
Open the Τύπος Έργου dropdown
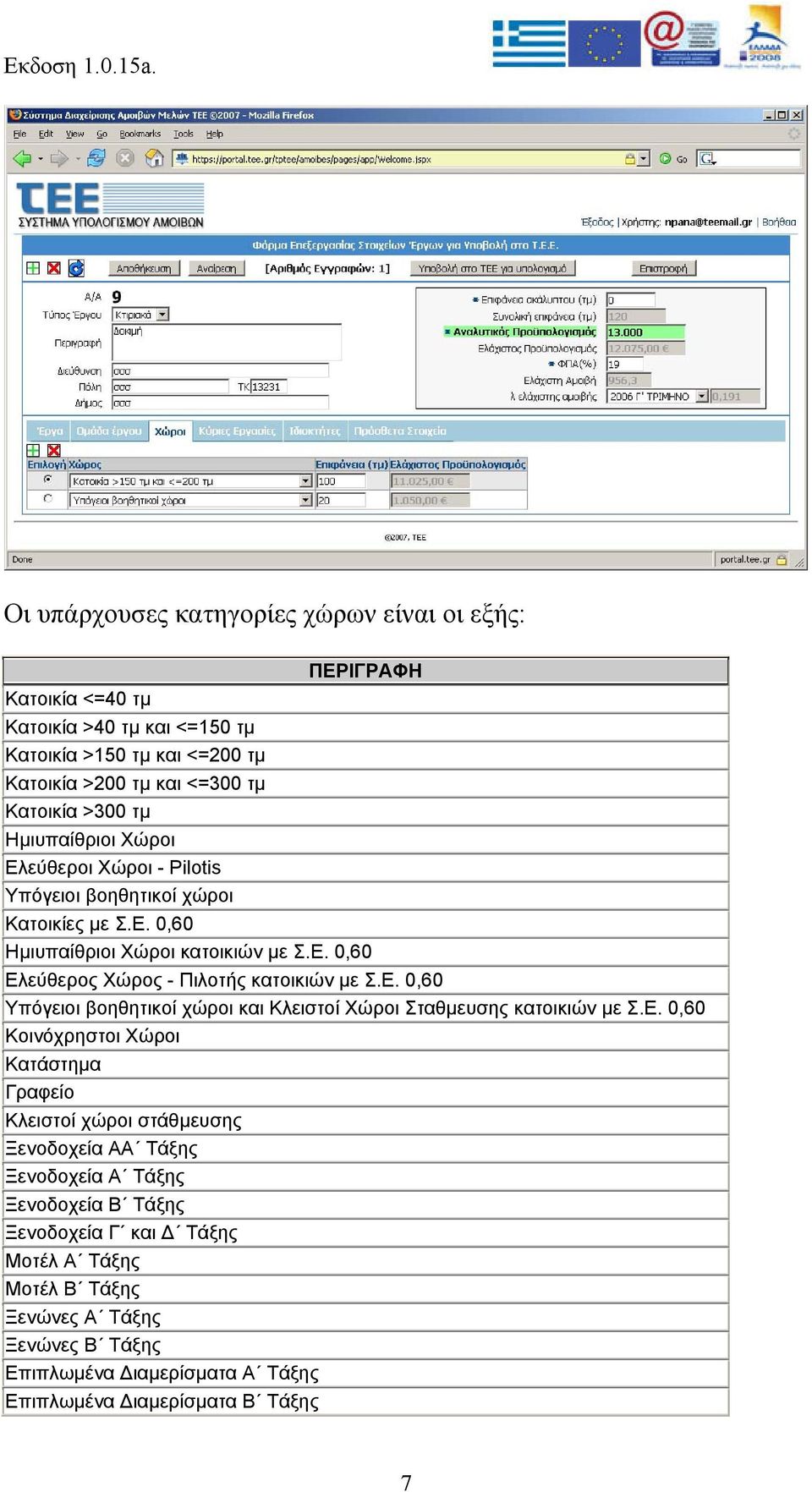pos(163,315)
